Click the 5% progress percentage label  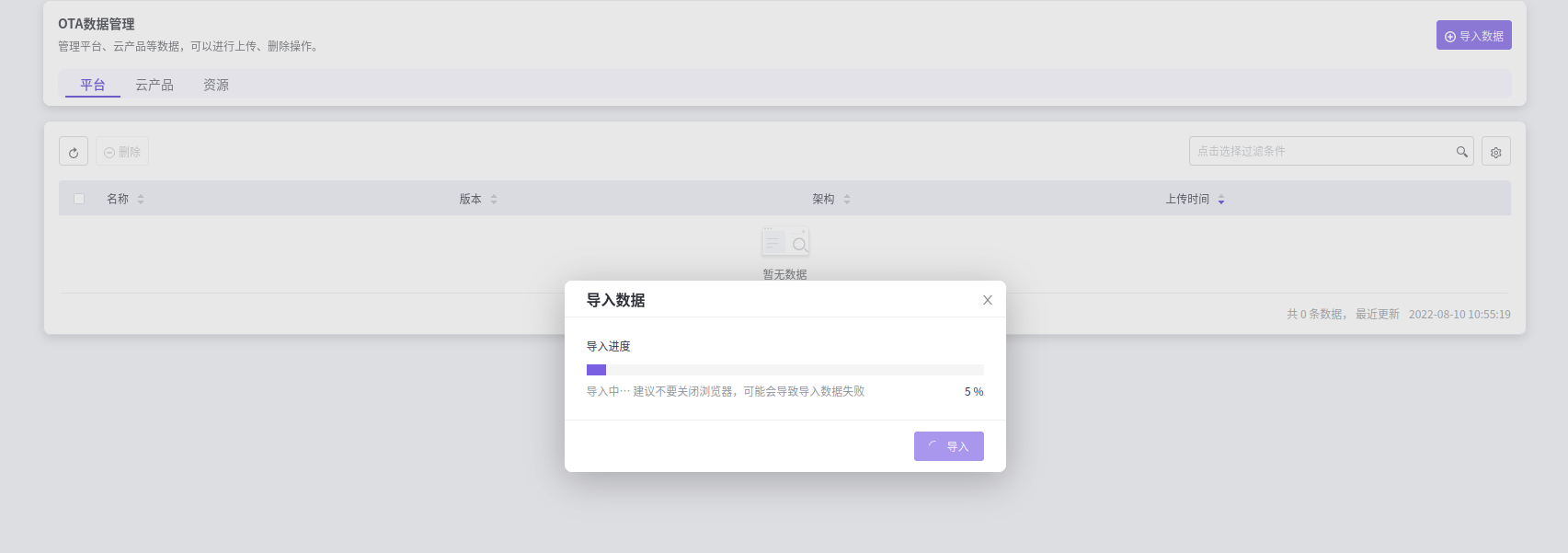[x=973, y=392]
